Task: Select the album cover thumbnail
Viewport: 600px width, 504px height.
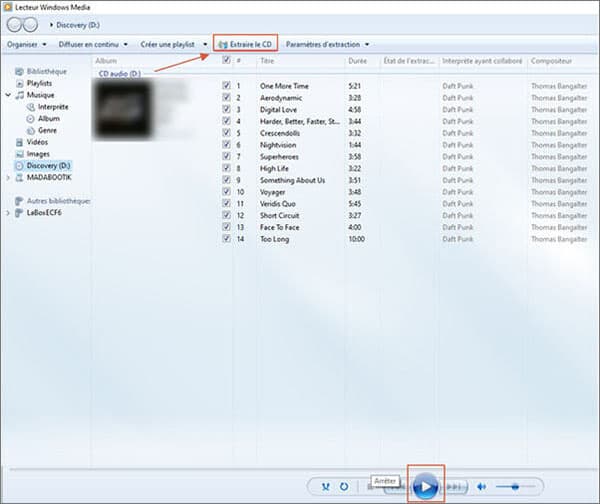Action: [x=122, y=109]
